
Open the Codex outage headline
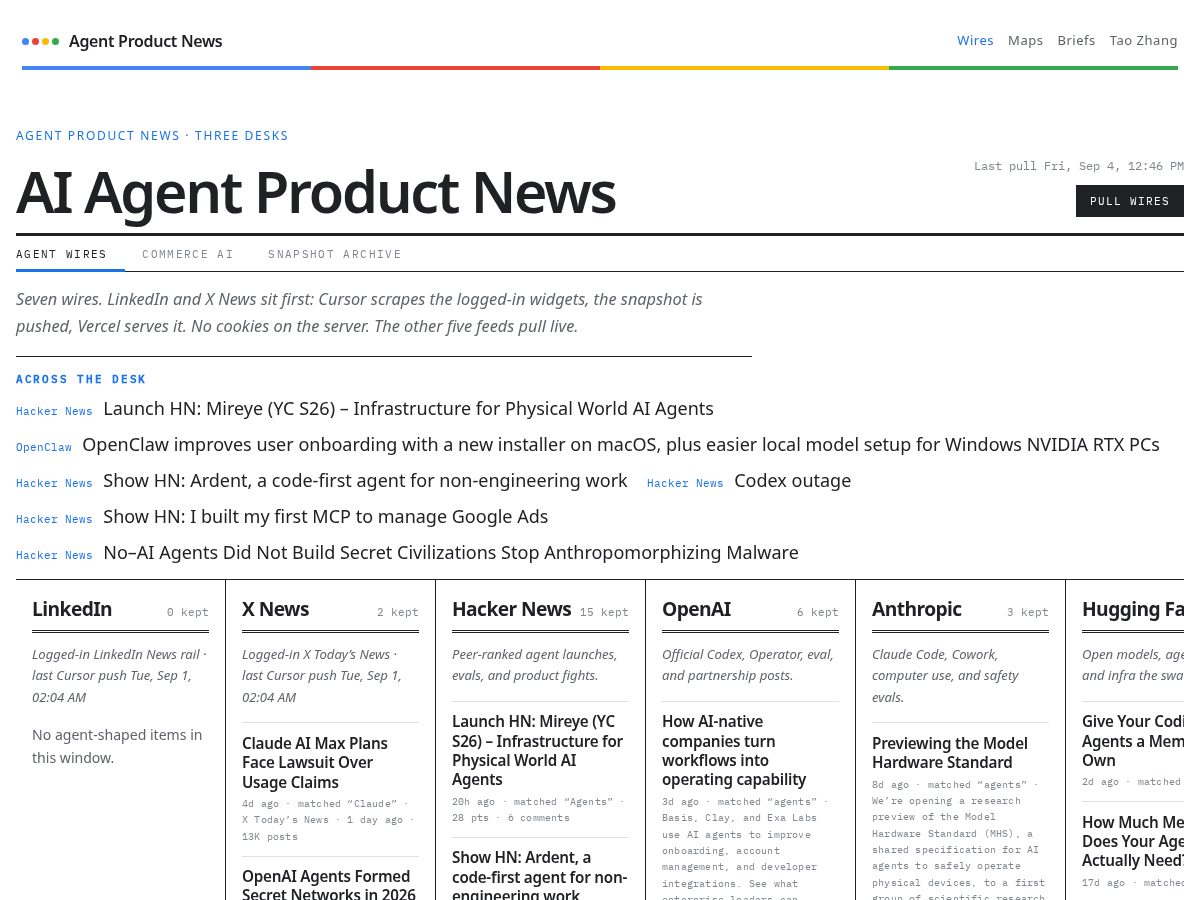pos(792,481)
